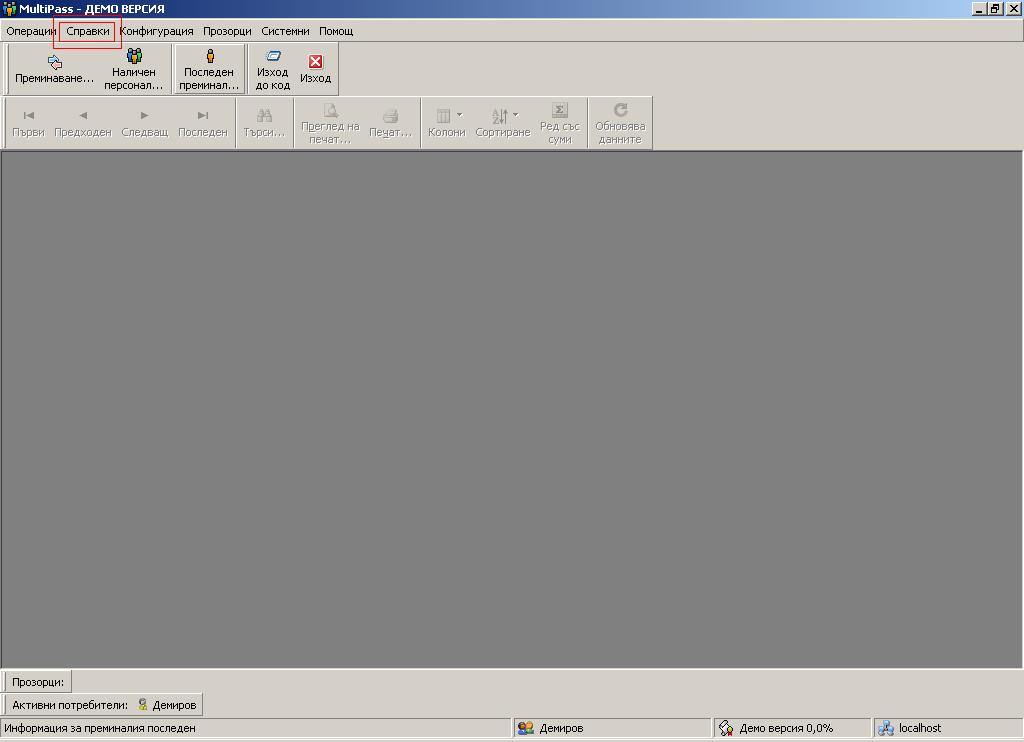
Task: Go to Първи record navigation icon
Action: (x=29, y=115)
